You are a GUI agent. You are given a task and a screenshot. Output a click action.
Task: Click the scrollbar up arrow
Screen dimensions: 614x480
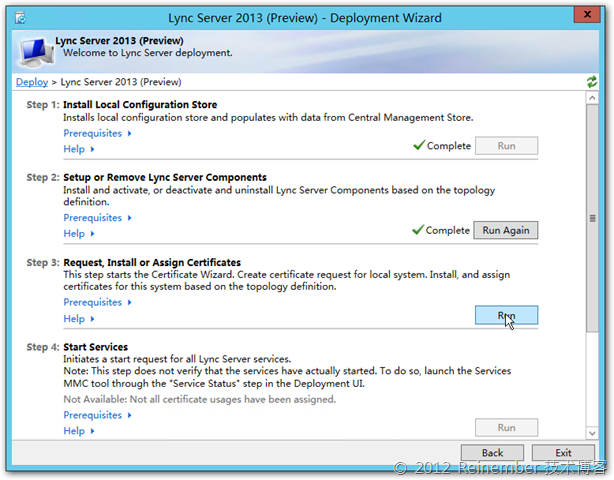[592, 98]
